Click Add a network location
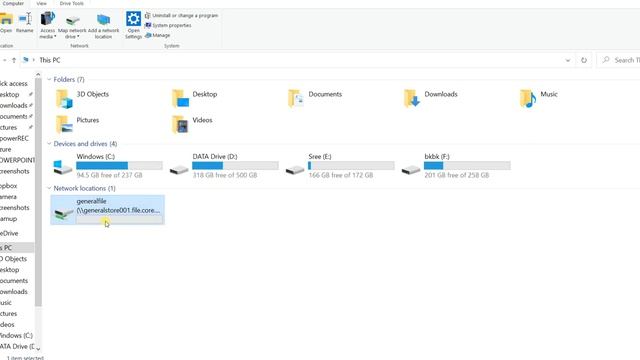This screenshot has width=640, height=360. (103, 25)
